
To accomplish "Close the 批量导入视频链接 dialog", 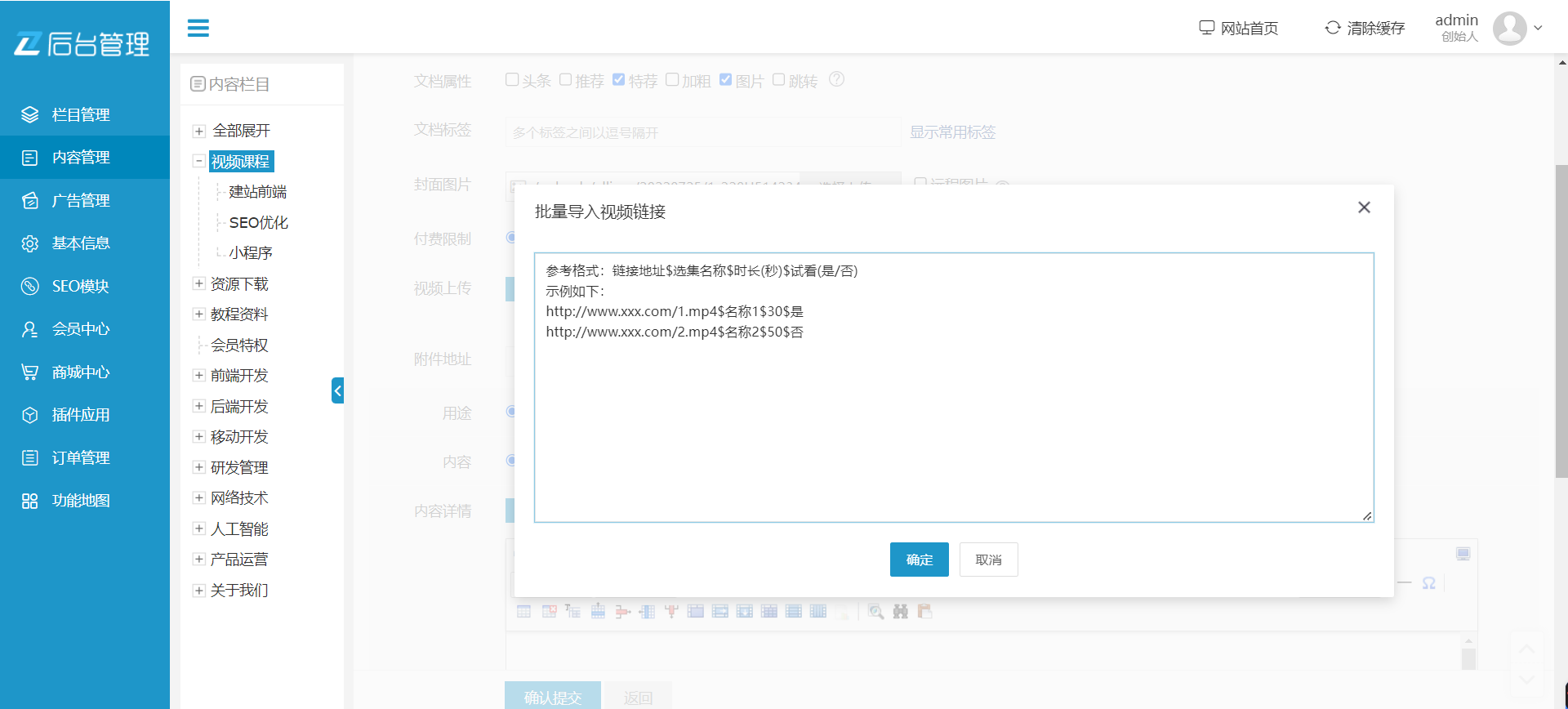I will tap(1363, 207).
